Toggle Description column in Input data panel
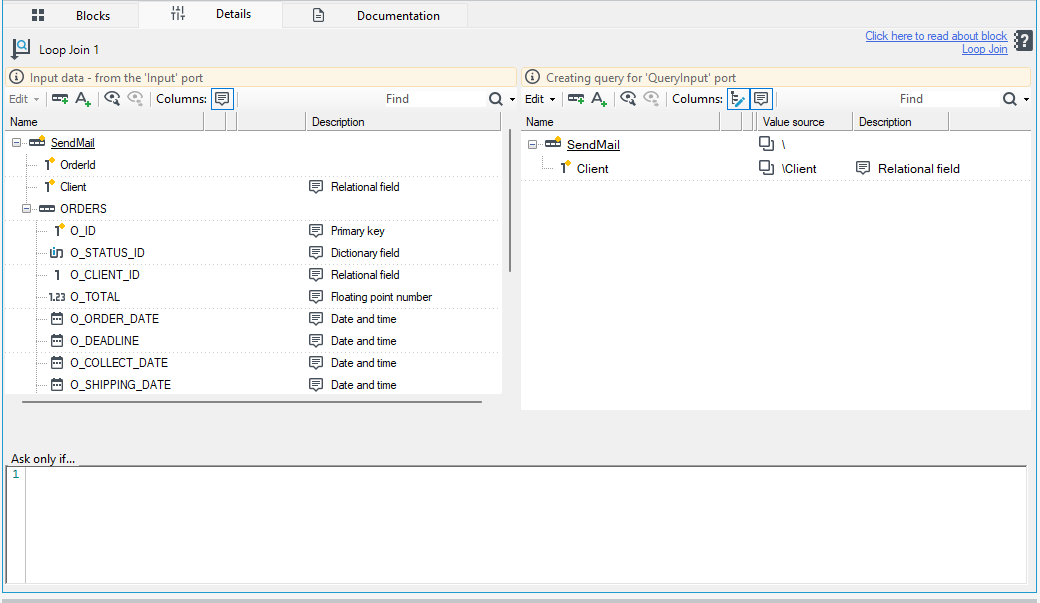Viewport: 1040px width, 603px height. tap(222, 99)
